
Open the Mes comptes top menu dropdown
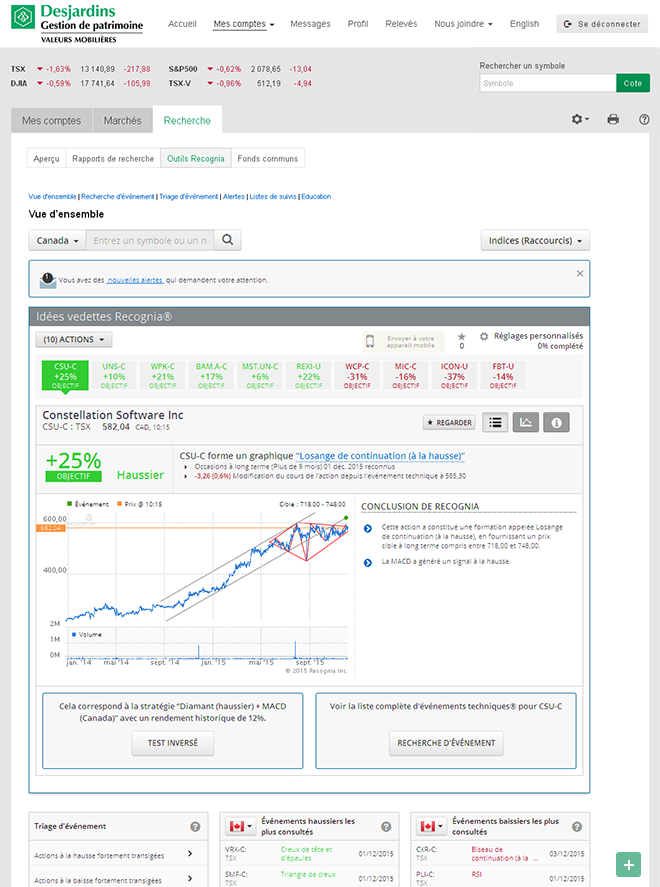coord(244,24)
